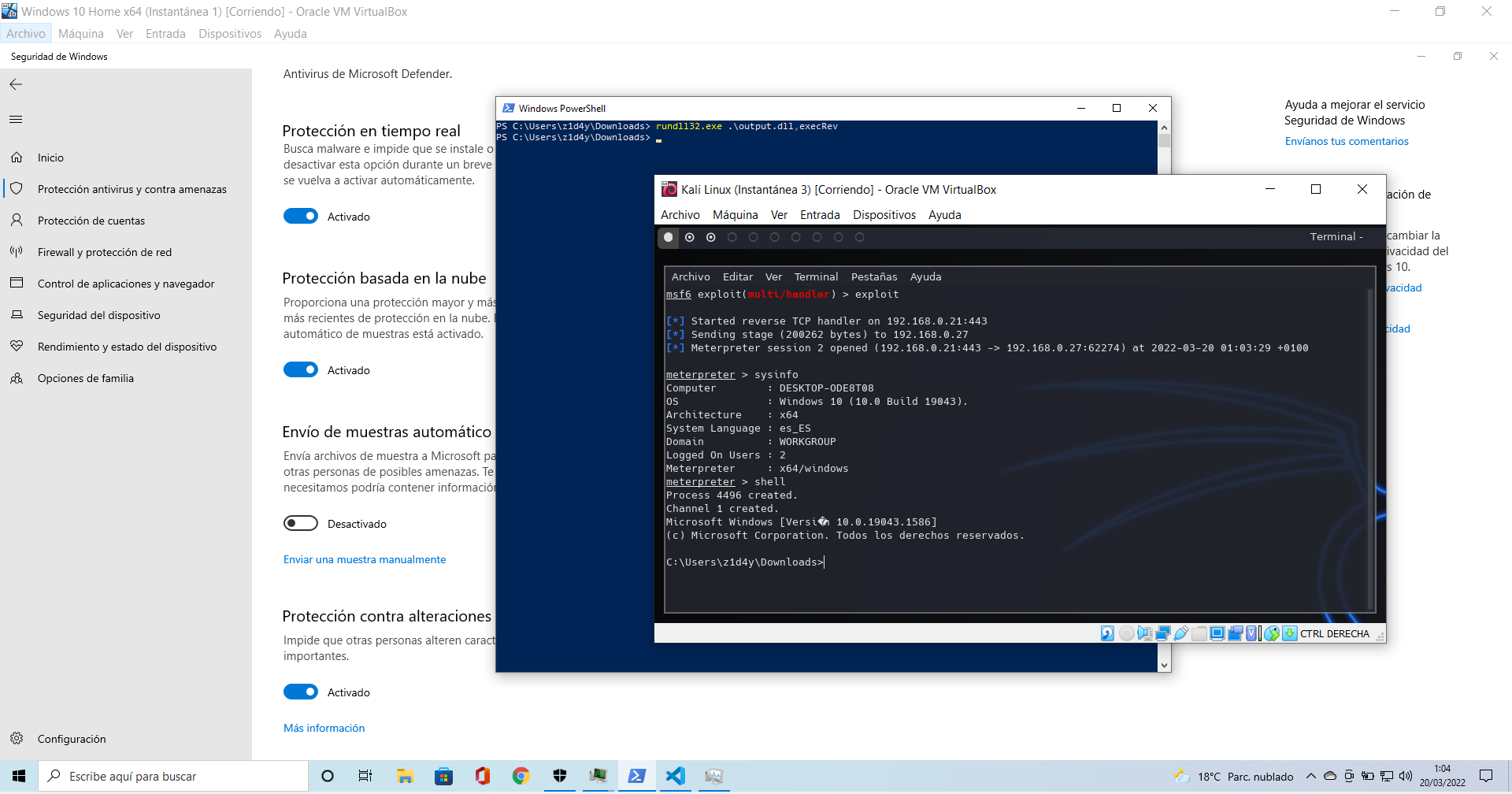Open the Windows Start menu
This screenshot has height=794, width=1512.
[19, 776]
